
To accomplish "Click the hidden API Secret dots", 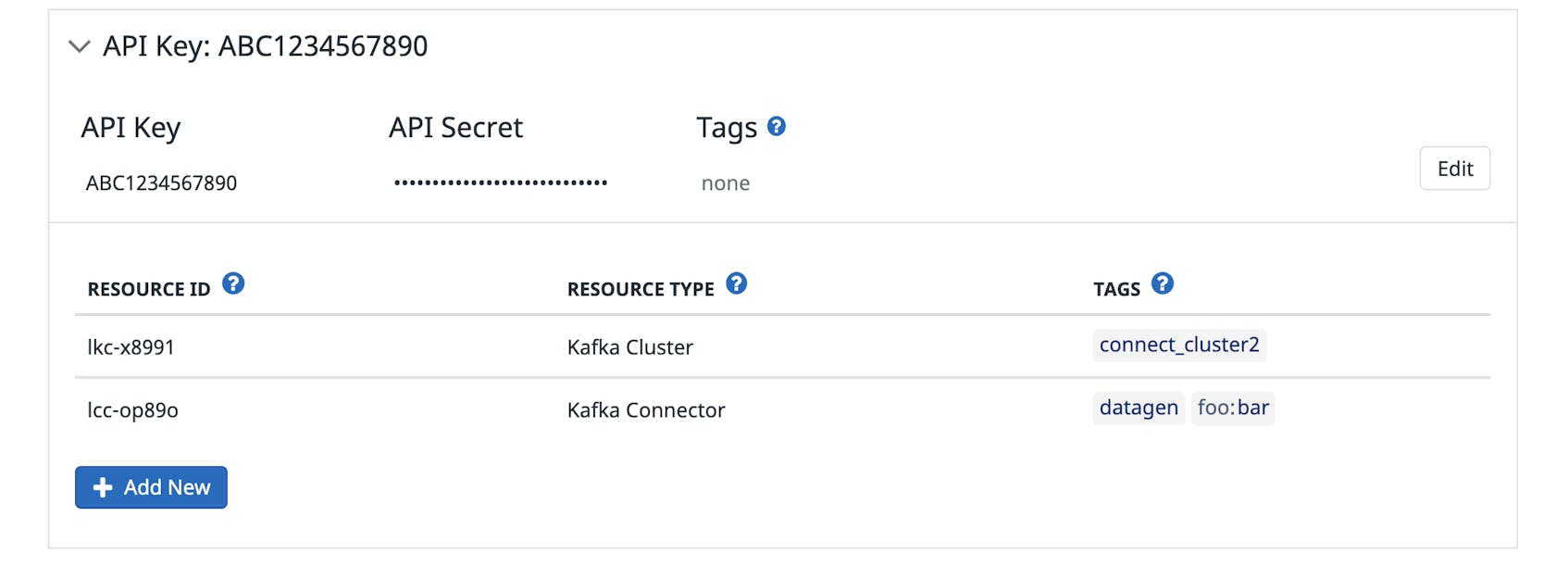I will click(500, 182).
